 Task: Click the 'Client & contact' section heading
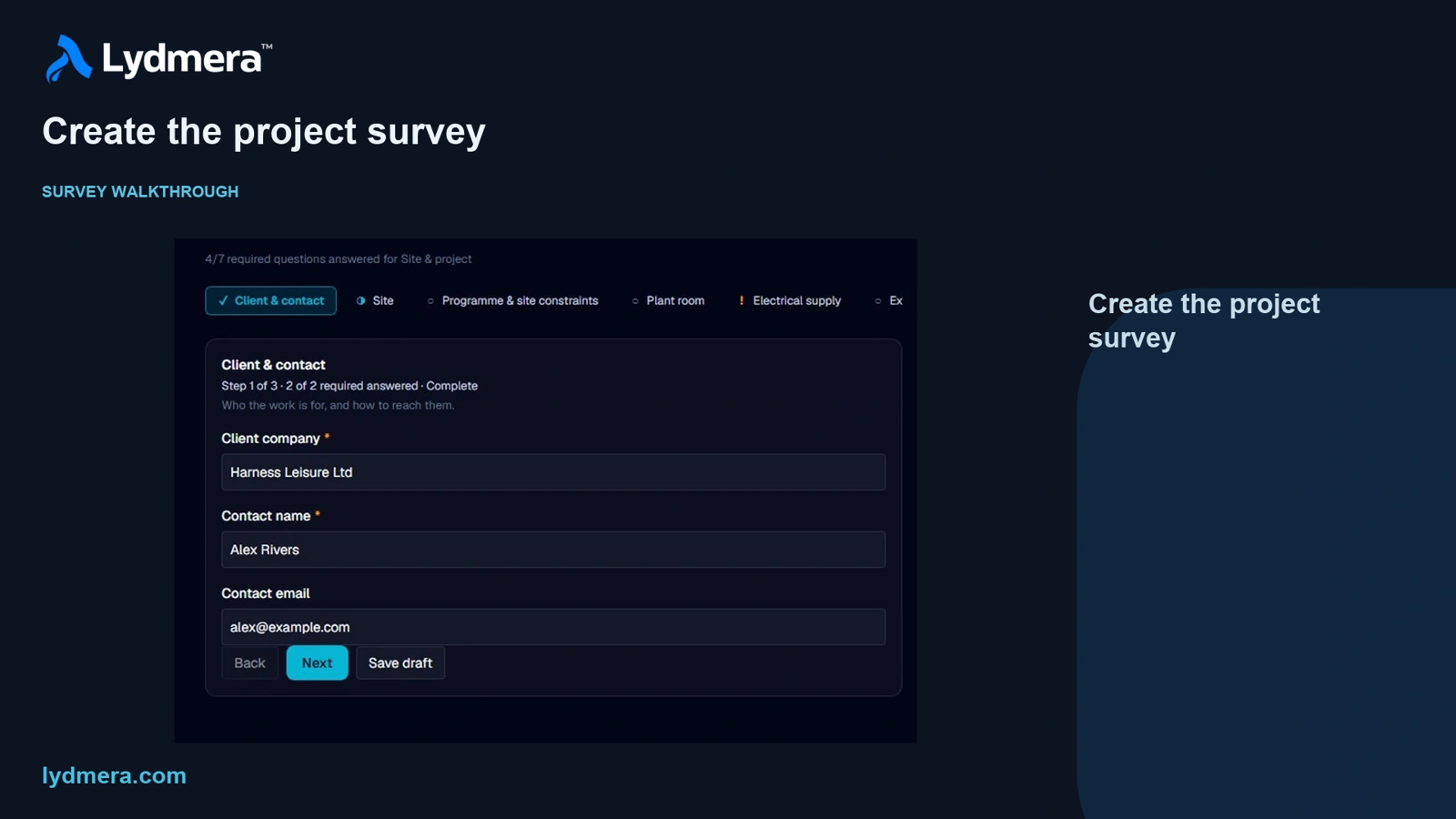pos(273,365)
